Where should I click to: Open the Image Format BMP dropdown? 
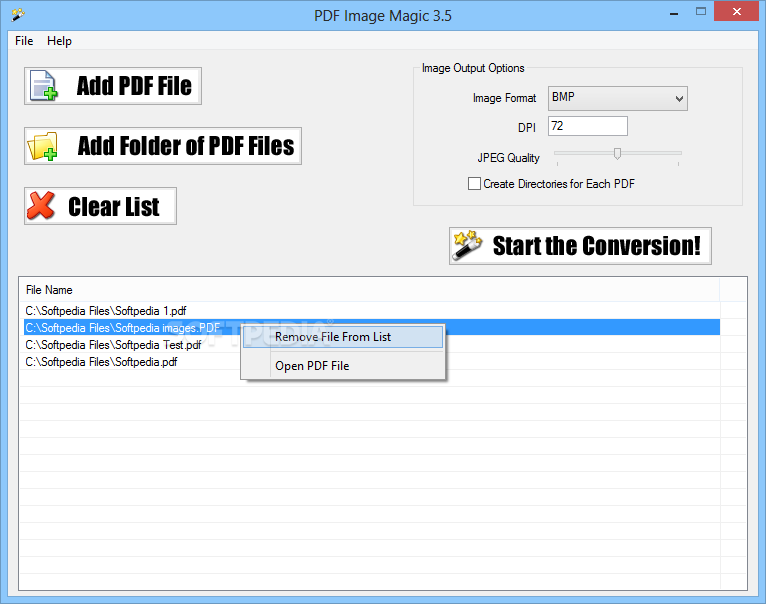617,98
